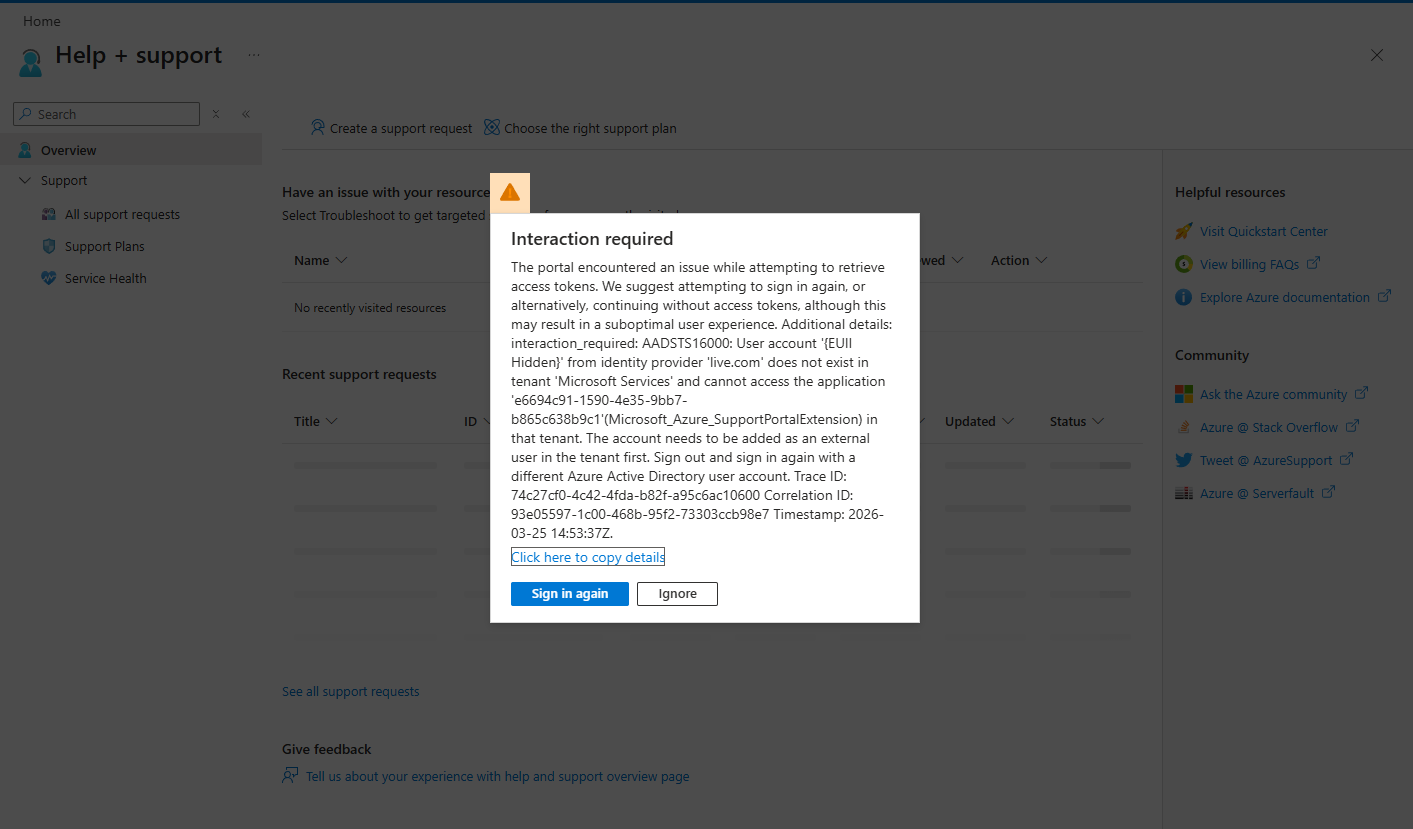The height and width of the screenshot is (829, 1413).
Task: Click See all support requests link
Action: 351,691
